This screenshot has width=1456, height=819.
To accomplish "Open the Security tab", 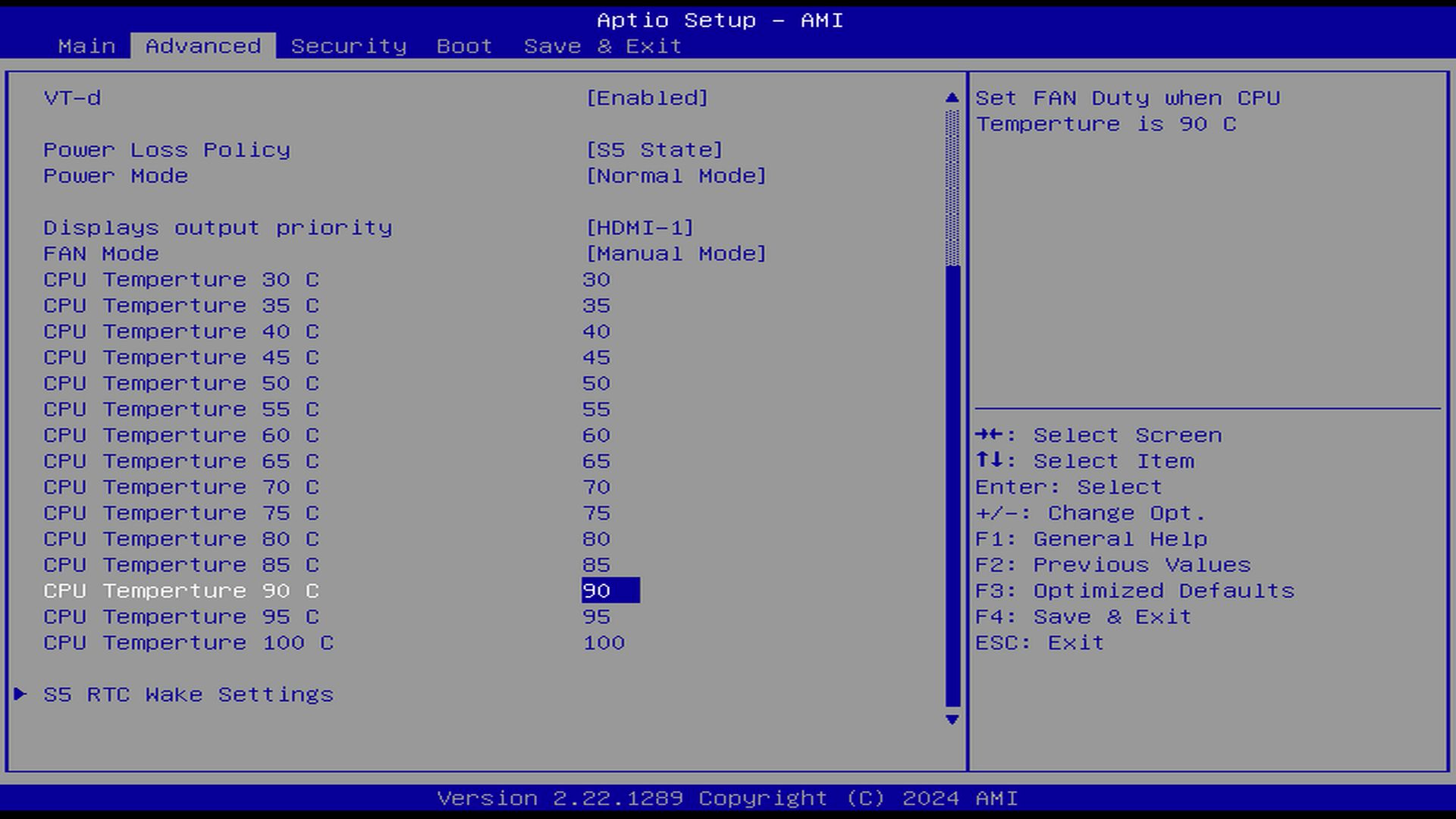I will (x=348, y=46).
